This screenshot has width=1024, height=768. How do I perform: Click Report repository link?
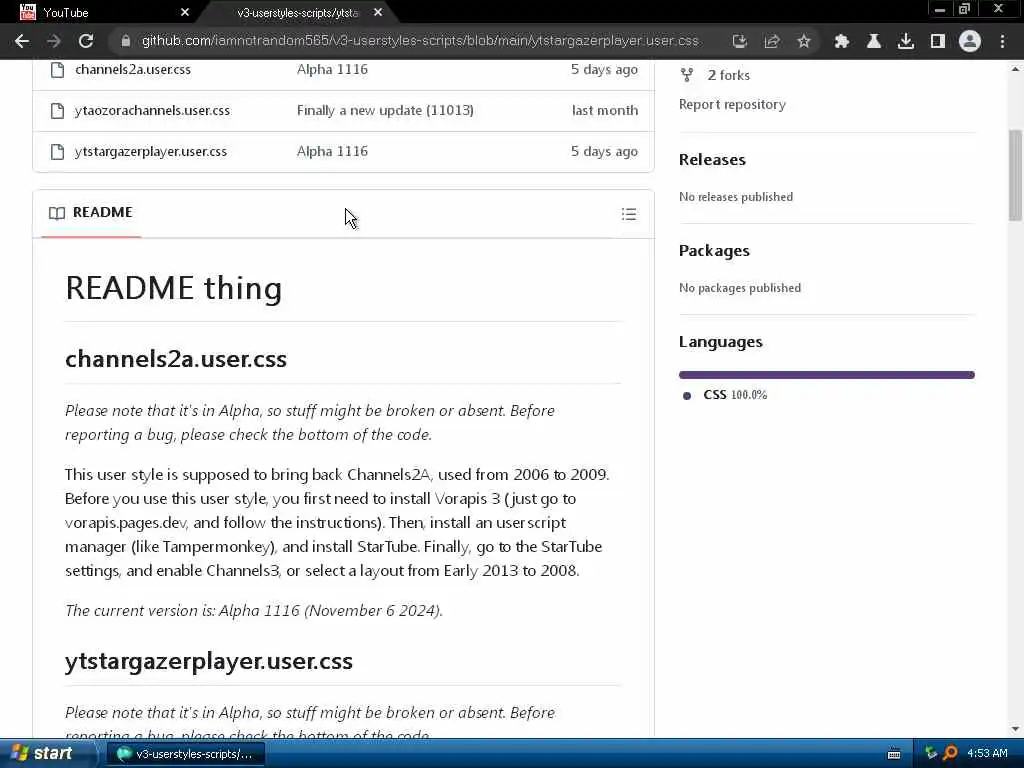[732, 104]
